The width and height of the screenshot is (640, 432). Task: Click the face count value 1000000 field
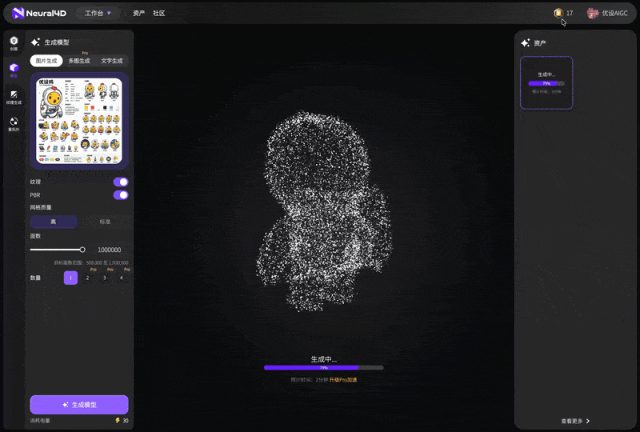(x=109, y=249)
